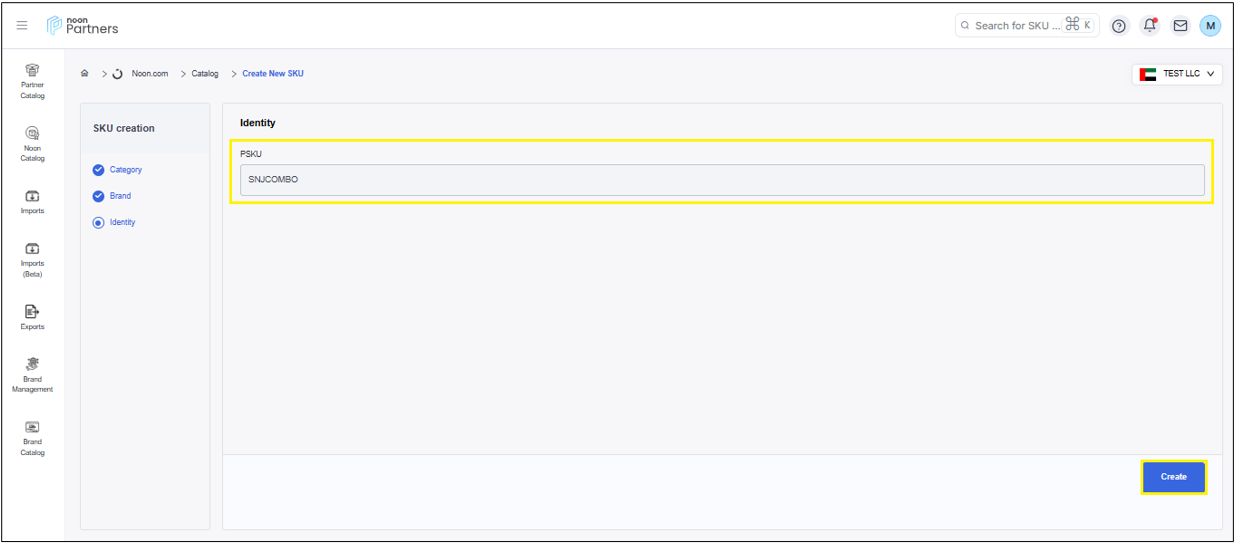Image resolution: width=1238 pixels, height=544 pixels.
Task: Select the Brand step
Action: [x=120, y=196]
